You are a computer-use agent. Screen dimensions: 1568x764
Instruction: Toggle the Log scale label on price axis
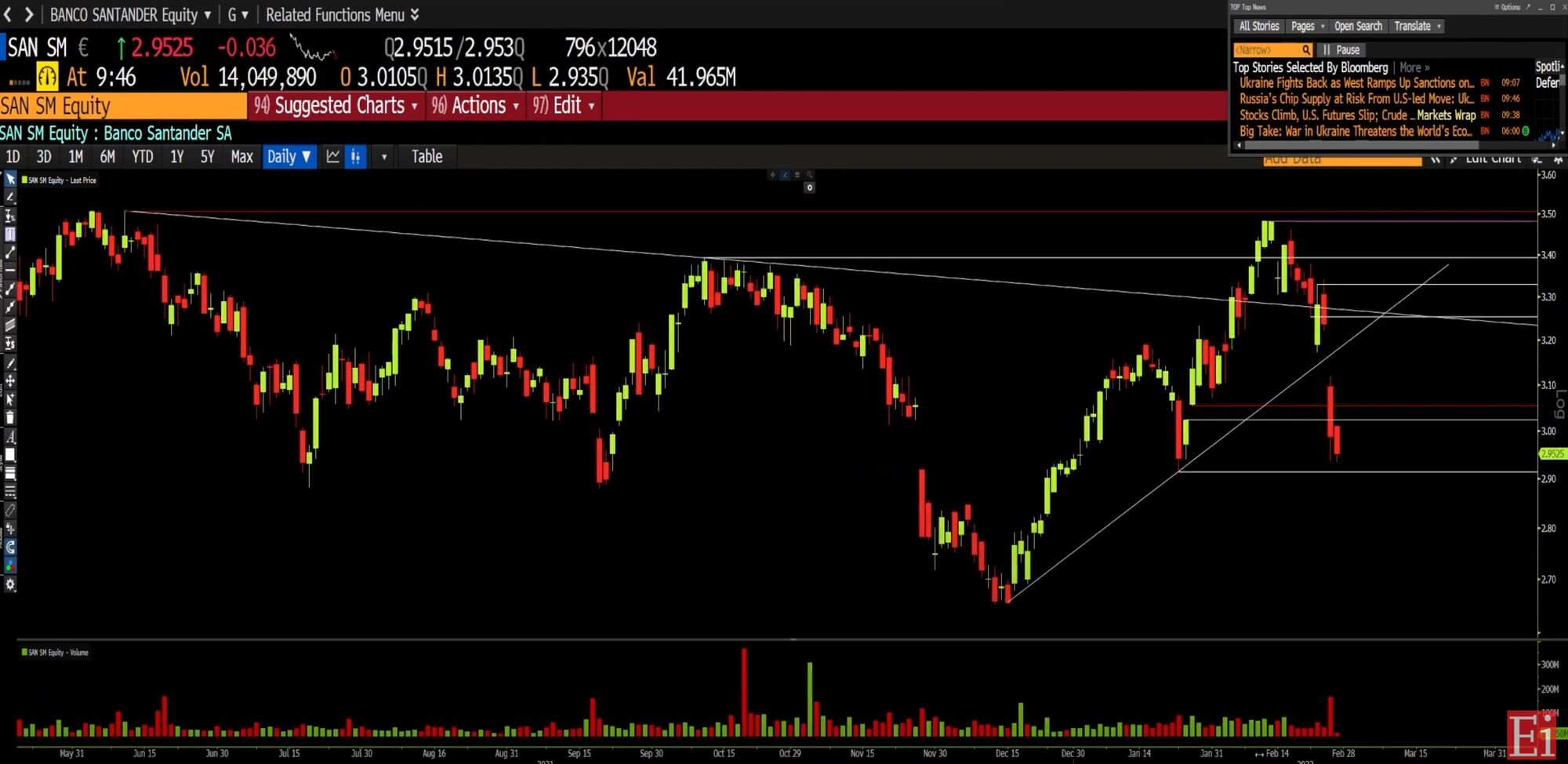[x=1559, y=404]
